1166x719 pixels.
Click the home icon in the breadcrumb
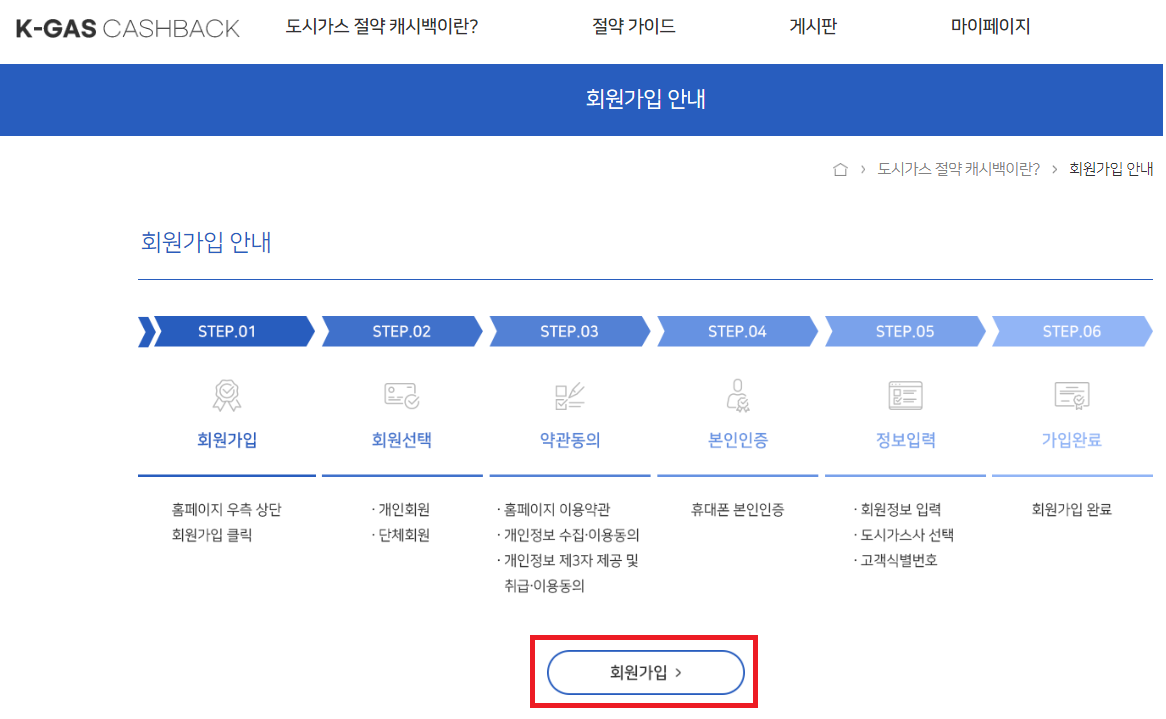tap(839, 169)
